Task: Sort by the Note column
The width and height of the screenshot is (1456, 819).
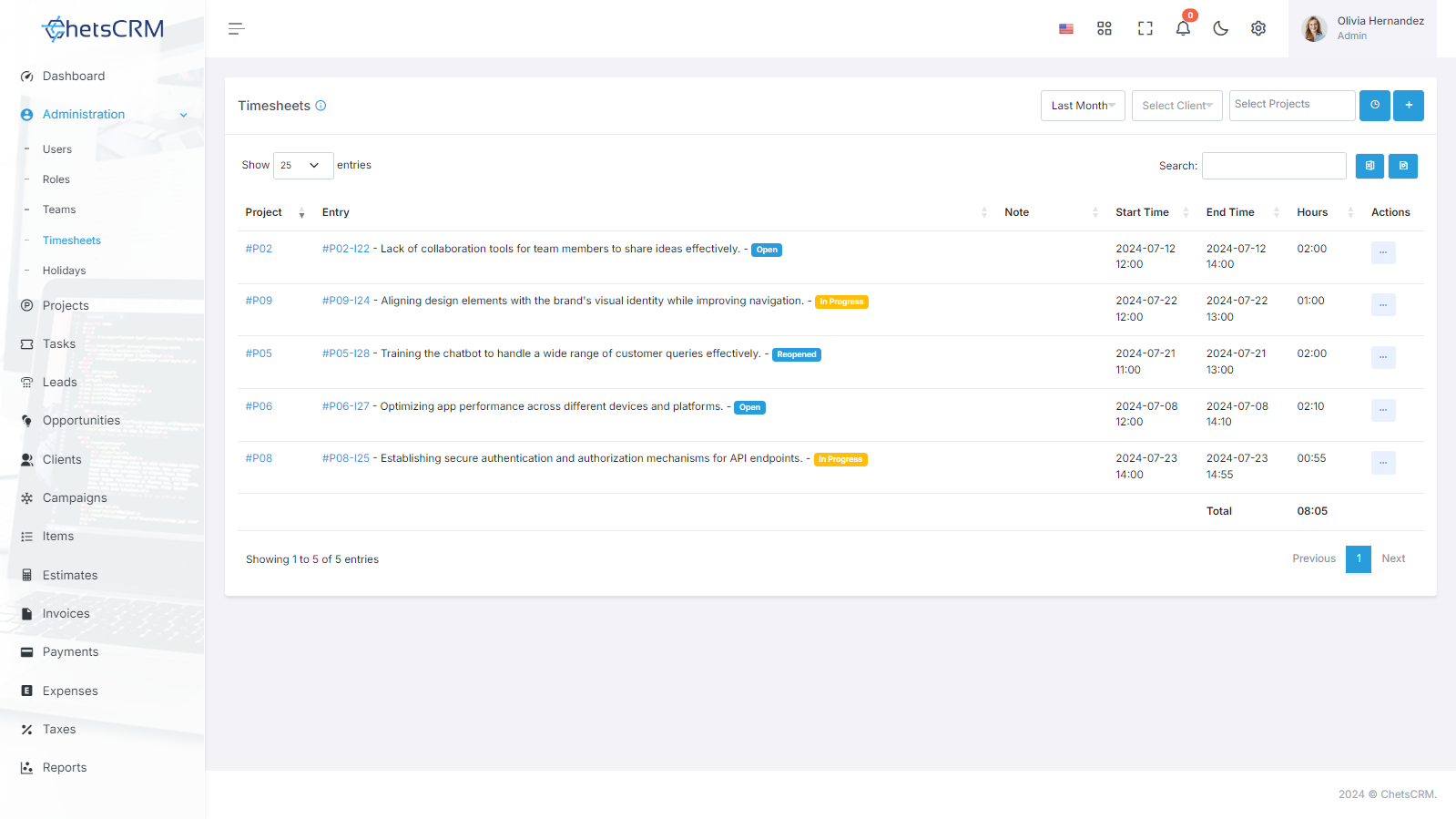Action: click(1052, 212)
